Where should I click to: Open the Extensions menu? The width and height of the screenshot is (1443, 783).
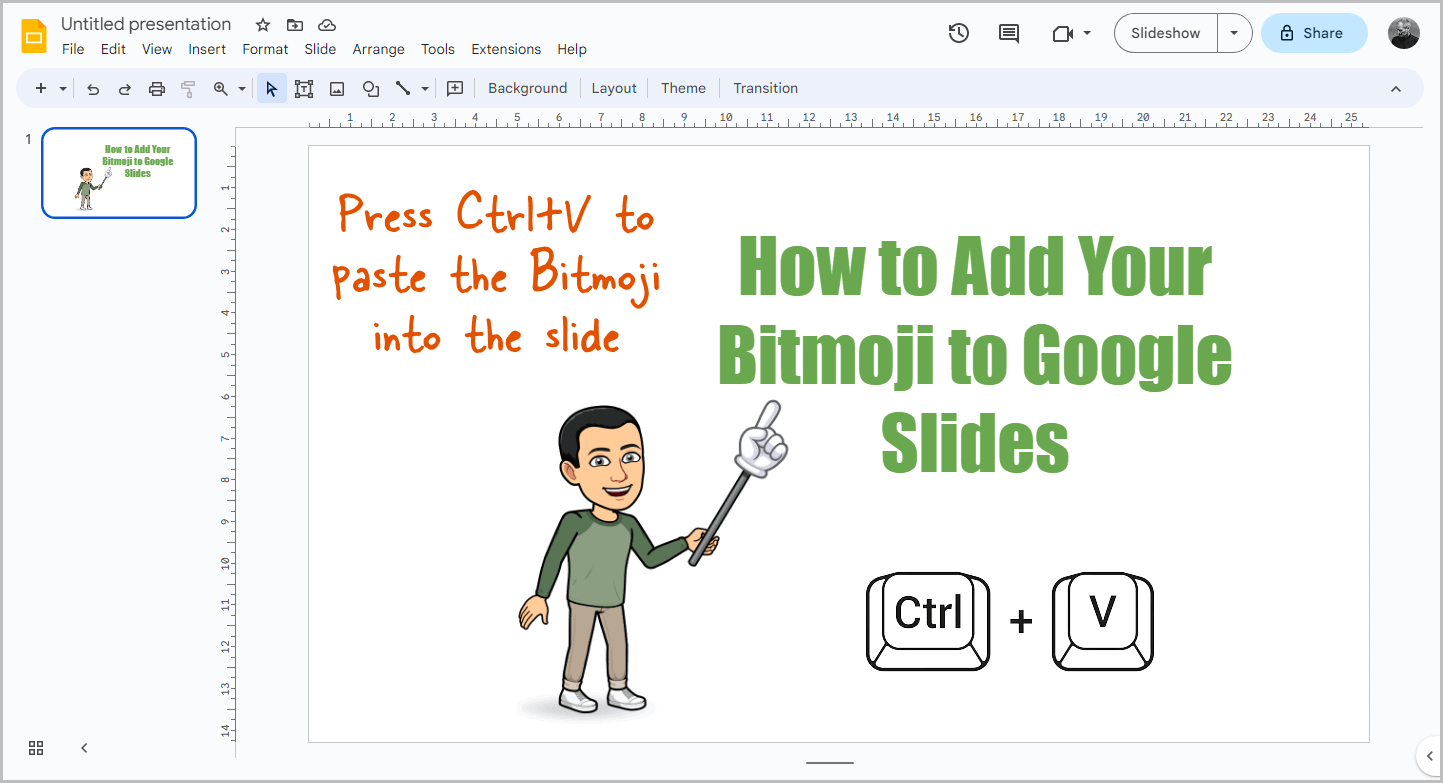tap(506, 49)
